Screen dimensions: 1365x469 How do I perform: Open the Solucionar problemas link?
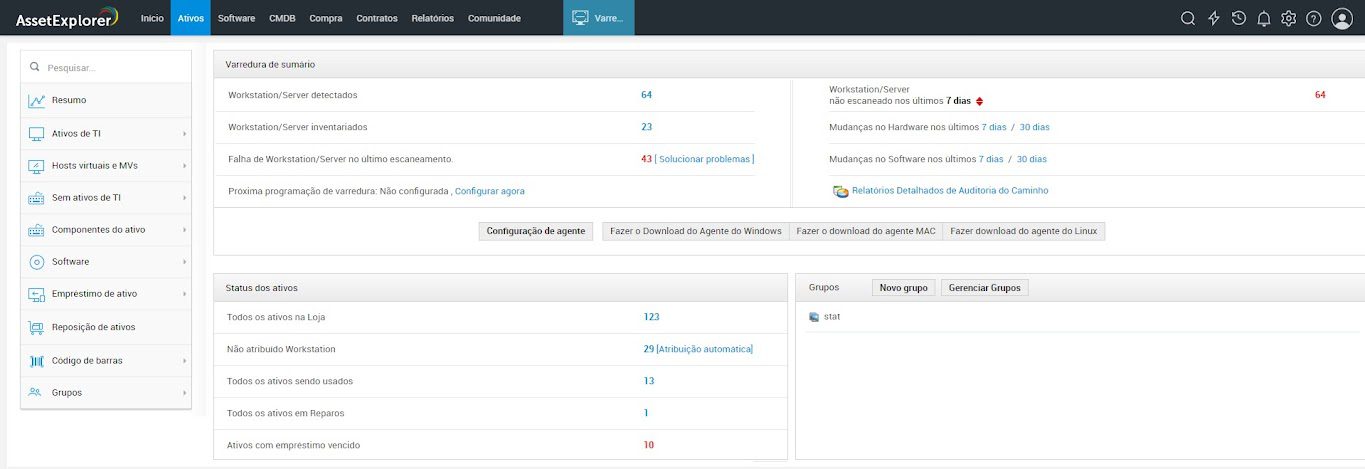point(705,159)
